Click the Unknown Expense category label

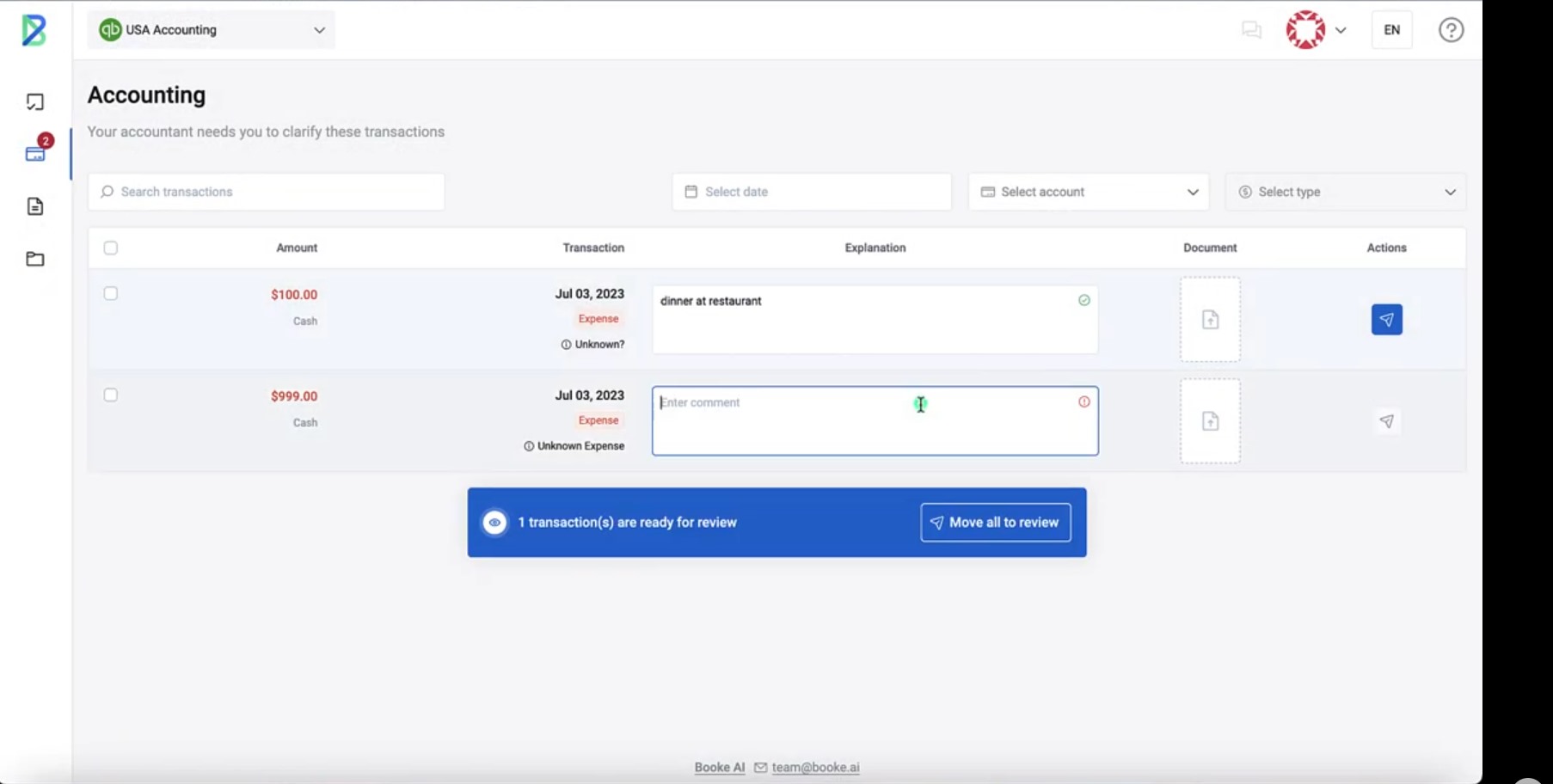pyautogui.click(x=581, y=446)
